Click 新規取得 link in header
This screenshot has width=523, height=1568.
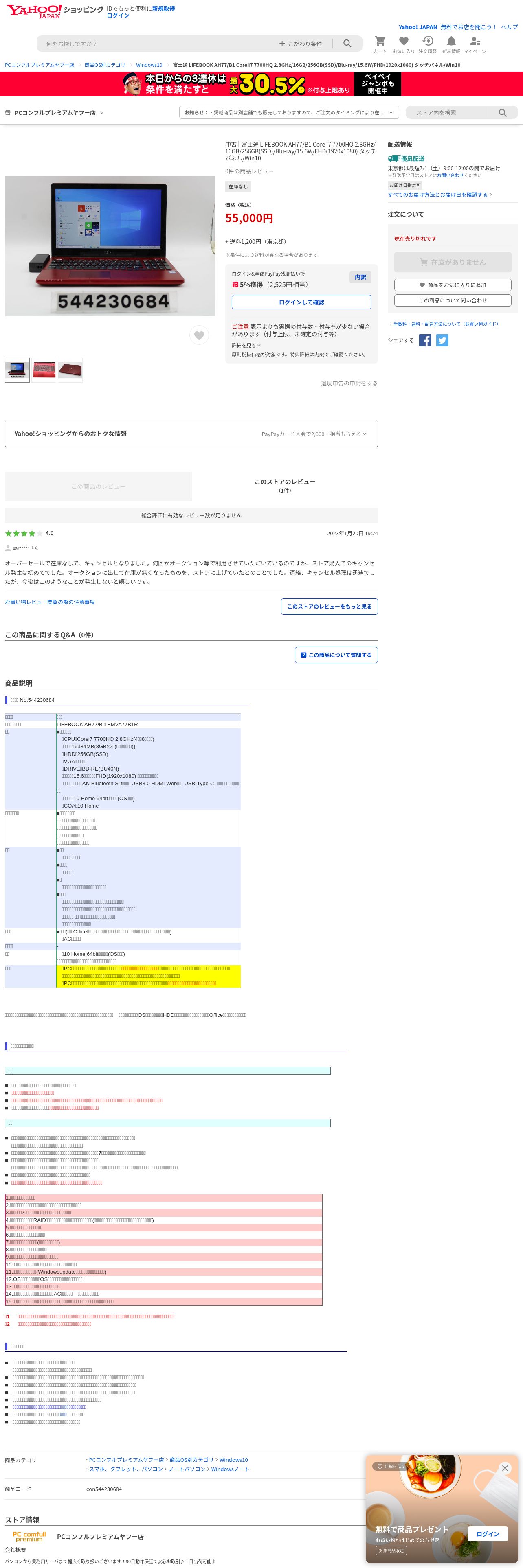164,9
